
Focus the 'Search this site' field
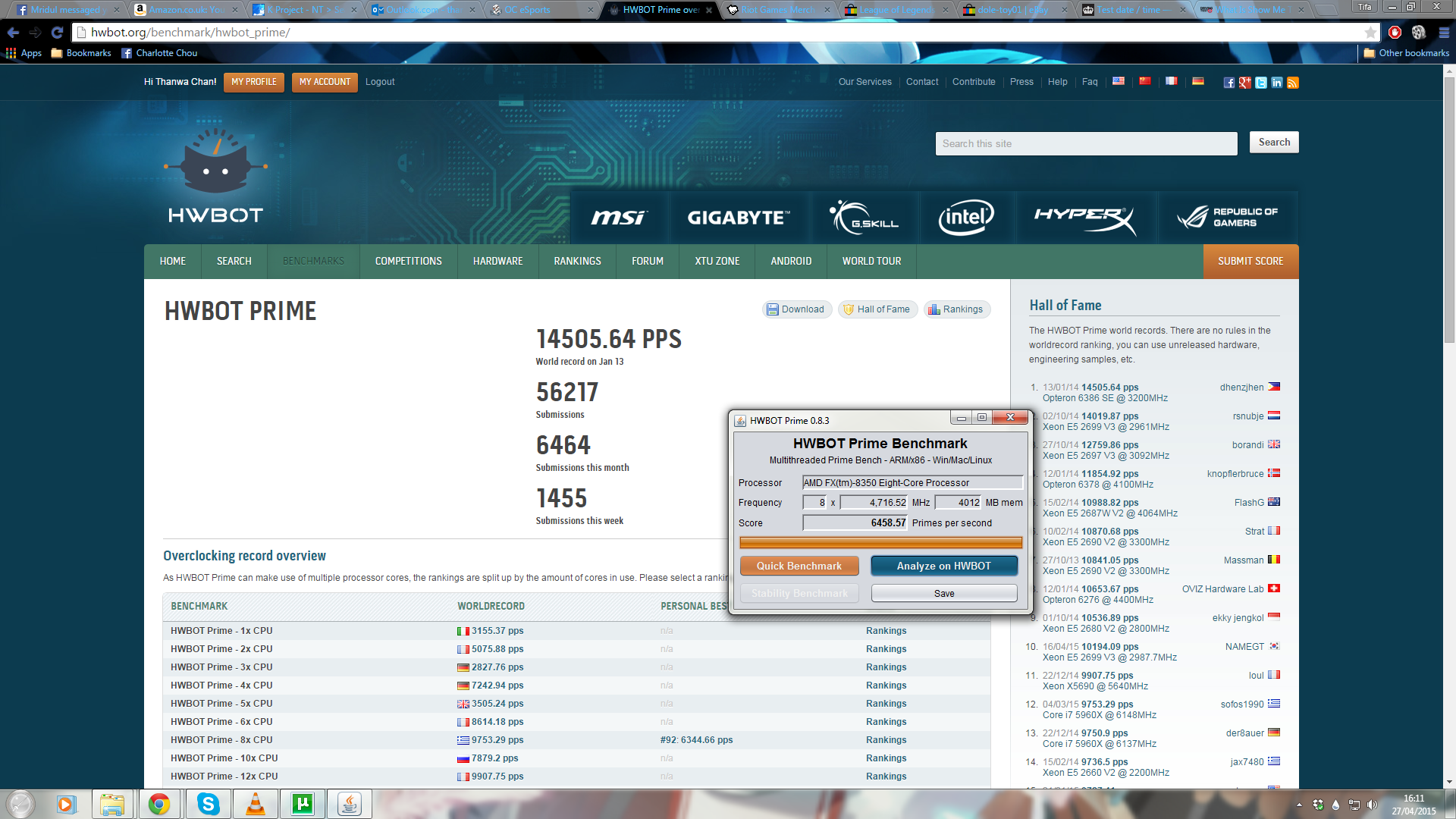[x=1086, y=143]
